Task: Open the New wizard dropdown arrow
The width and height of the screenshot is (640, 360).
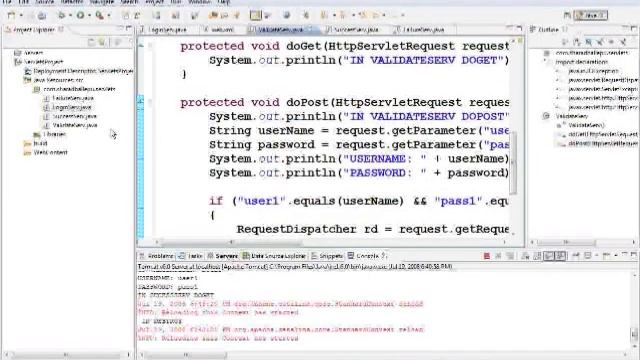Action: [21, 16]
